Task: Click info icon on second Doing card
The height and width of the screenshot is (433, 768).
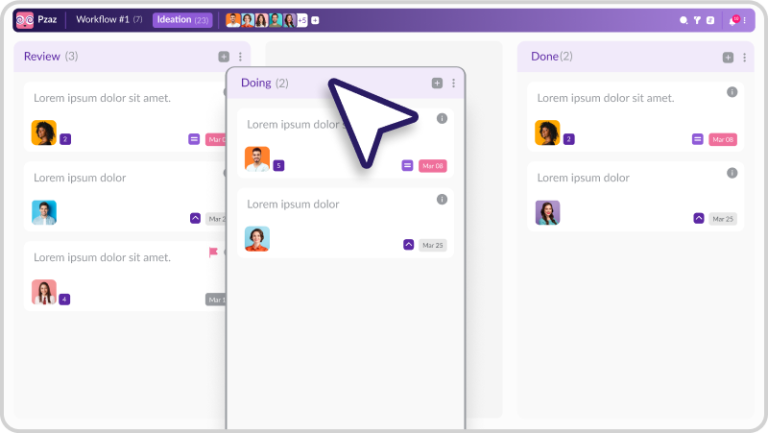Action: (x=442, y=199)
